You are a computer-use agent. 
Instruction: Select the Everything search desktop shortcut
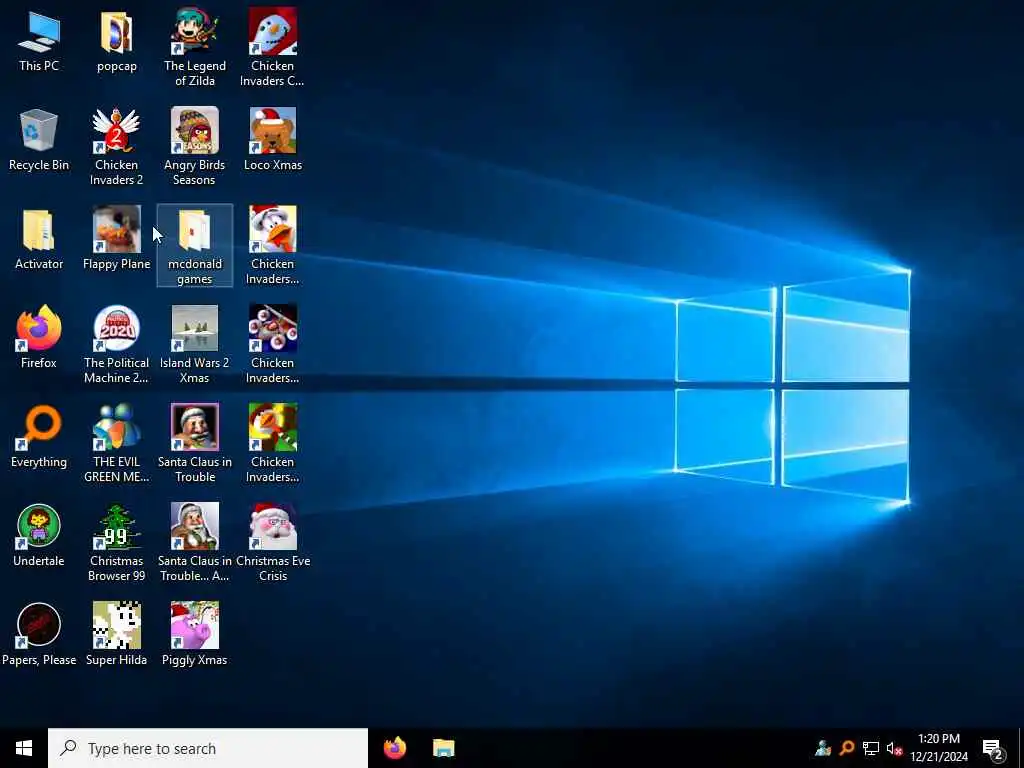39,437
